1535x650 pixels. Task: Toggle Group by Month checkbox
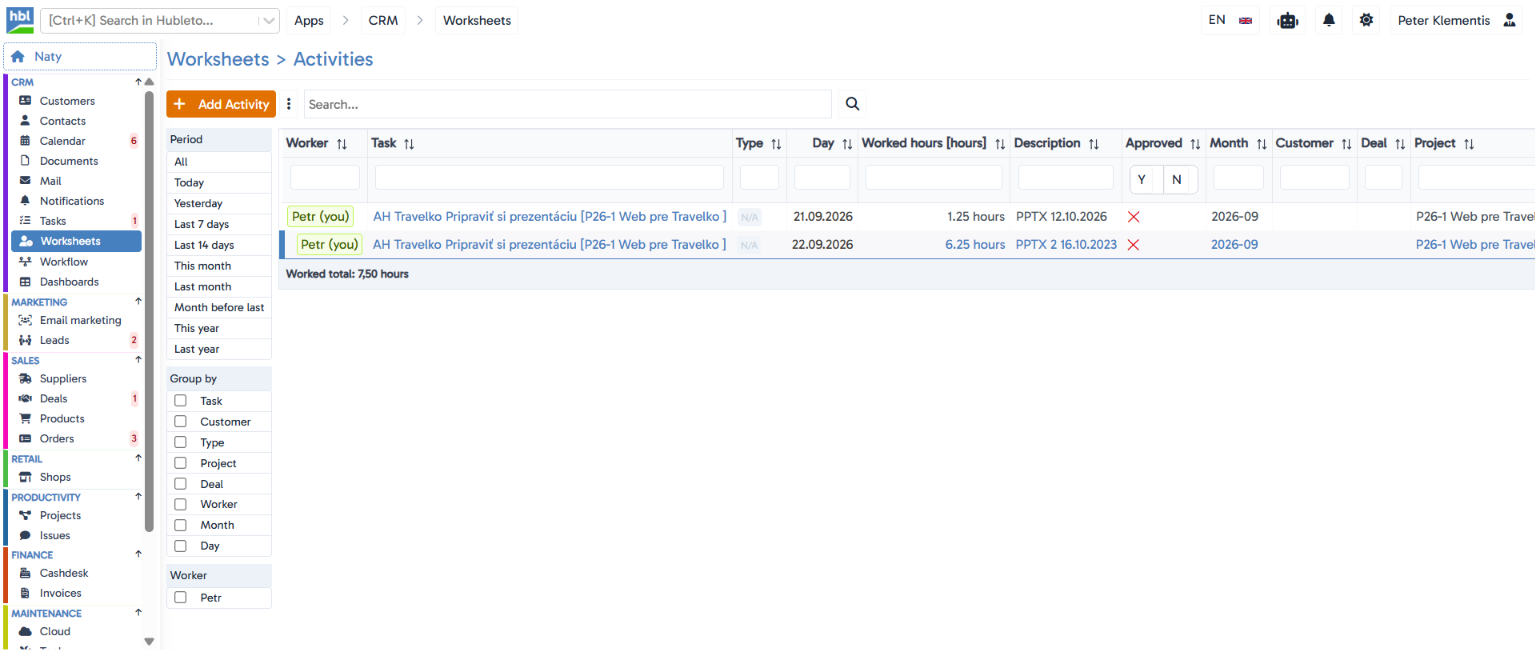tap(180, 525)
